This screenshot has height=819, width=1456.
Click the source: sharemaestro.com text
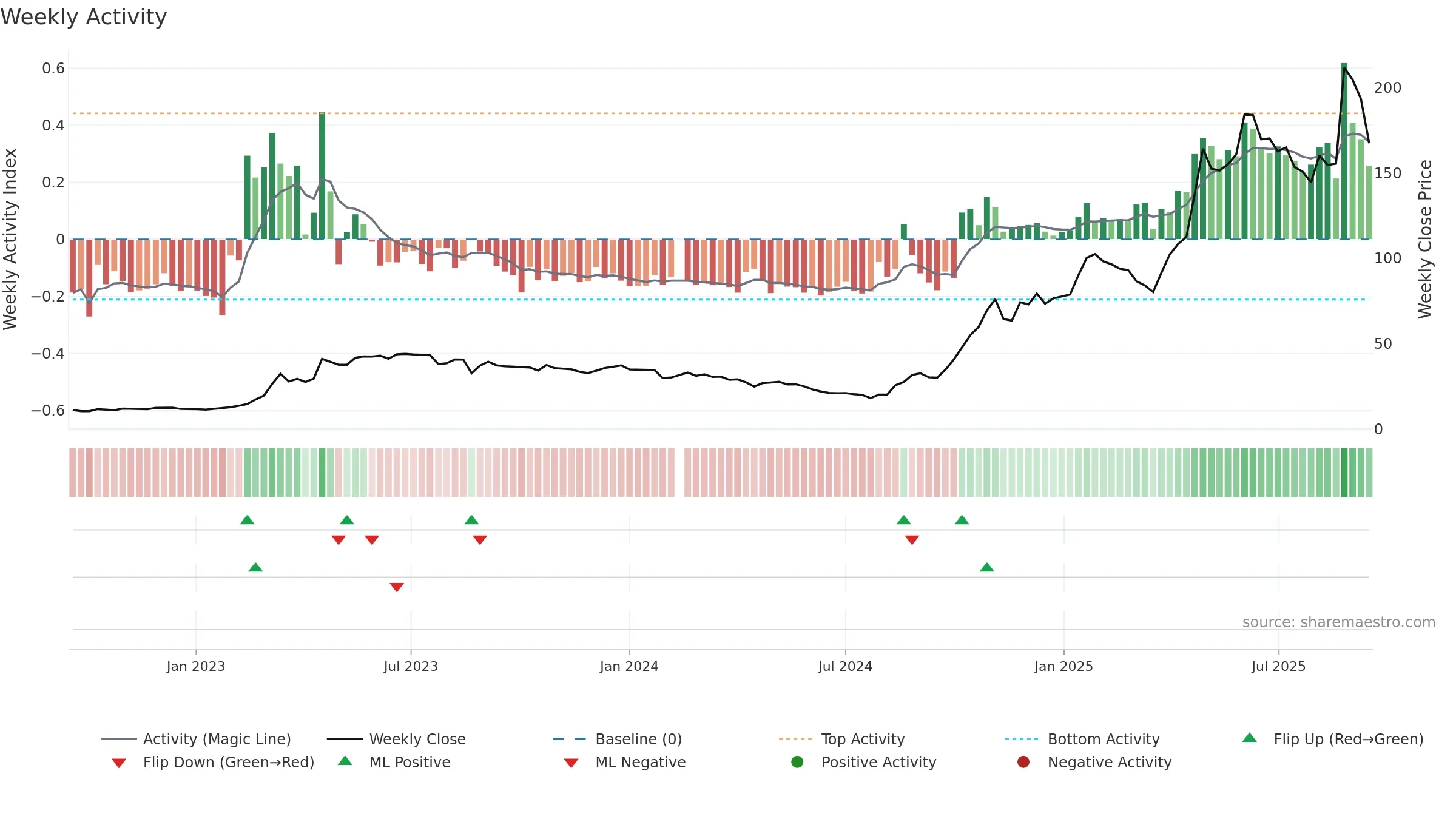[1339, 622]
